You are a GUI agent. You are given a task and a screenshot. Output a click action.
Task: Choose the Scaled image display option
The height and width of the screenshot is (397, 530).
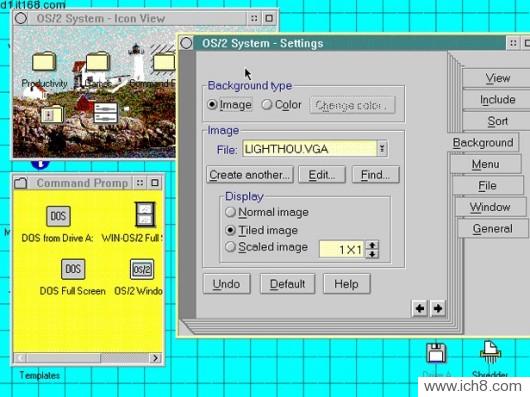coord(231,247)
